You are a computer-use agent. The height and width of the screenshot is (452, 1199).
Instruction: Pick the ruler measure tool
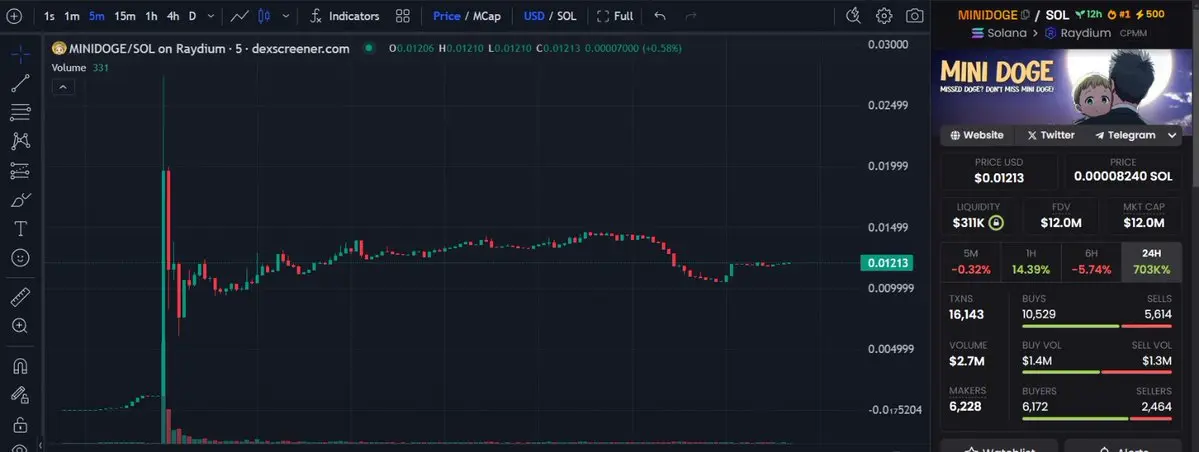(x=21, y=297)
